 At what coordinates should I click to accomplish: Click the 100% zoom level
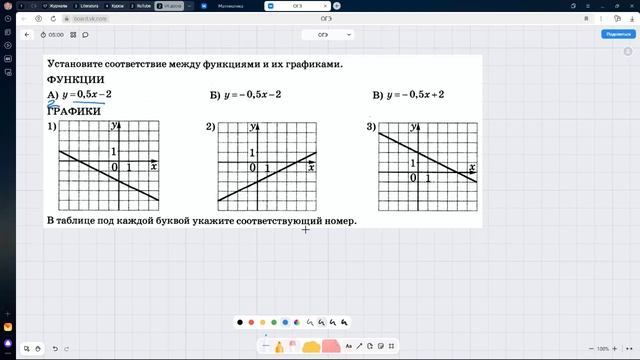(x=603, y=349)
